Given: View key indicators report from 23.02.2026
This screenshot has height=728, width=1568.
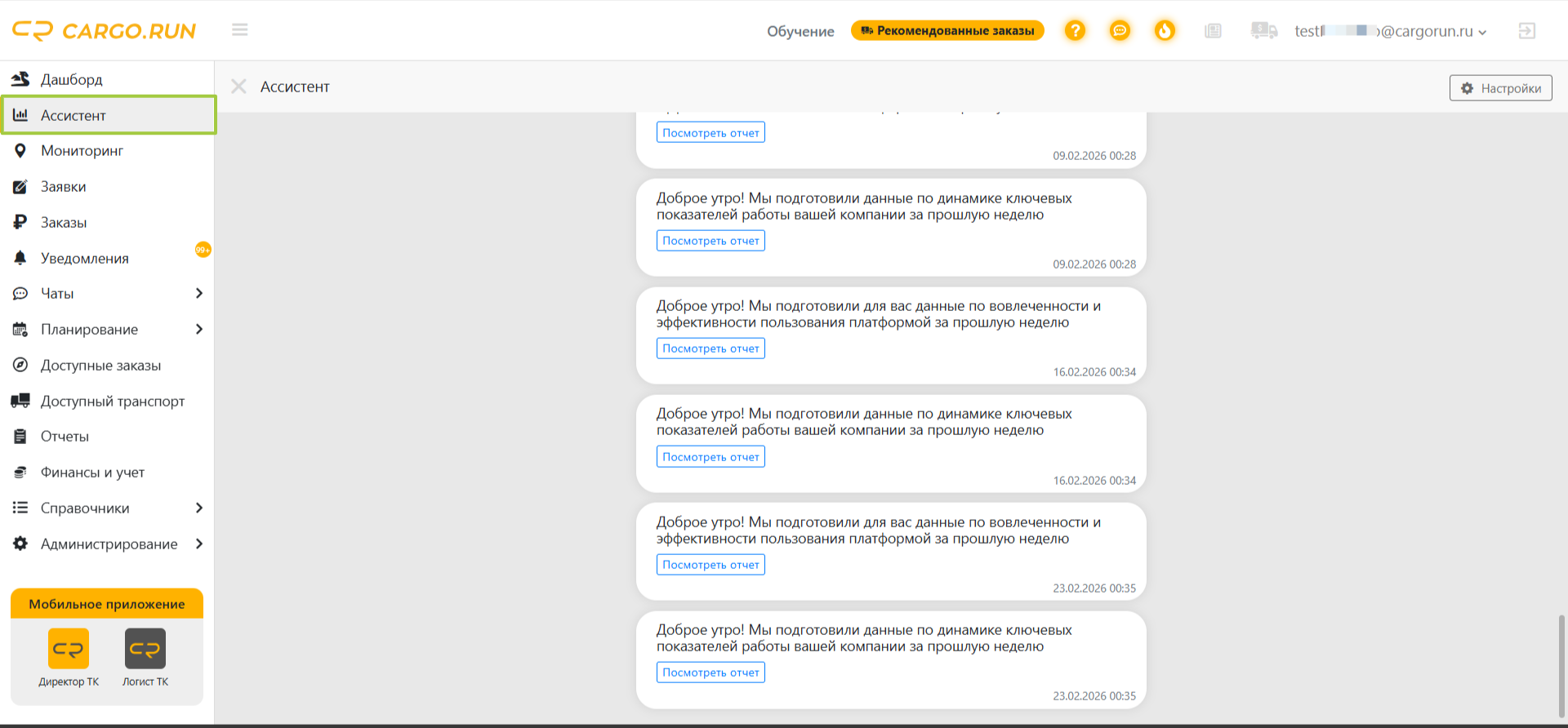Looking at the screenshot, I should click(710, 673).
